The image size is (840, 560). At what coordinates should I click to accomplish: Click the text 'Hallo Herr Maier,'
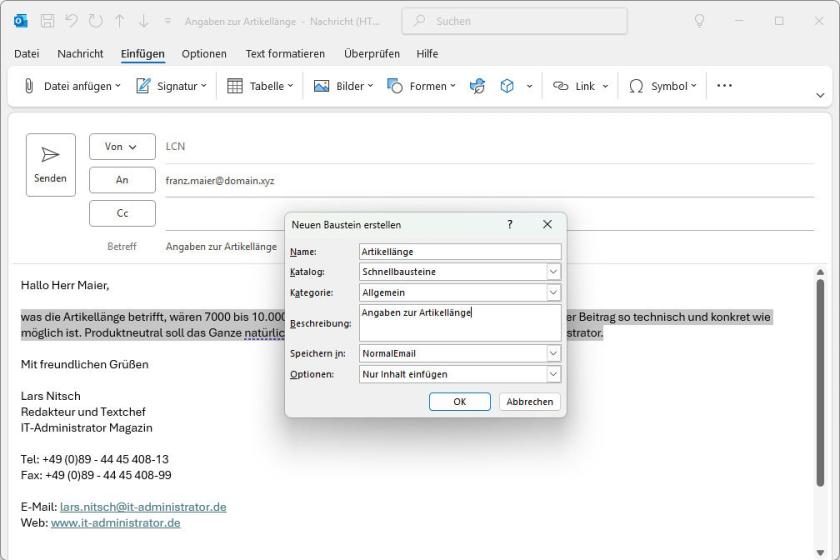65,285
